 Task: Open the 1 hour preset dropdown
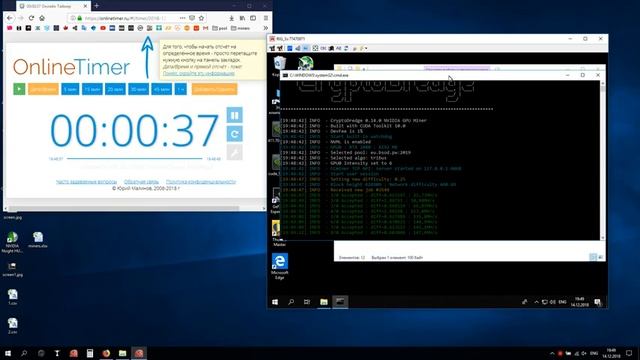(181, 89)
